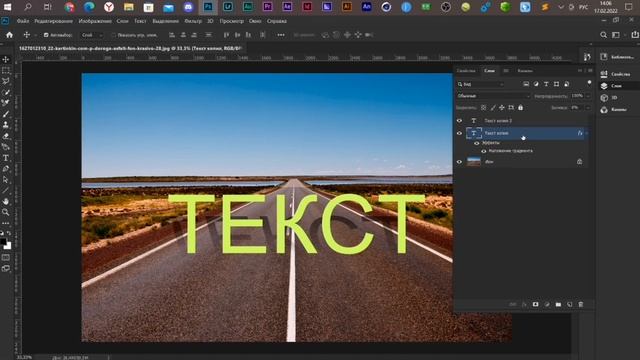Screen dimensions: 640x360
Task: Open After Effects from the taskbar
Action: coord(287,7)
